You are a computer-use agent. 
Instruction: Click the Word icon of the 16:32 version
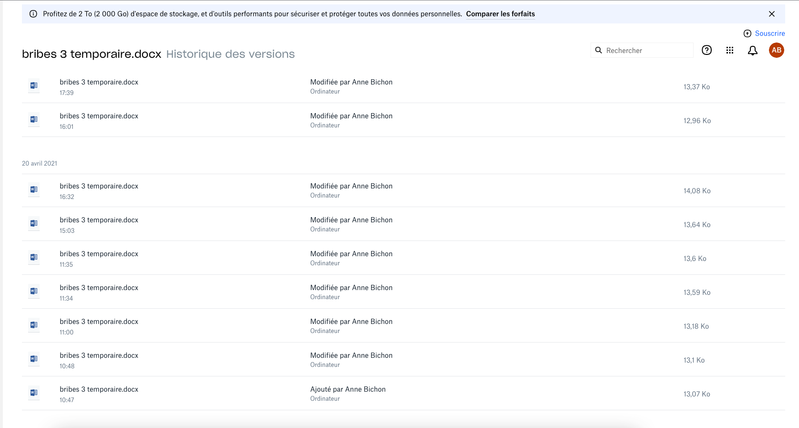[34, 190]
